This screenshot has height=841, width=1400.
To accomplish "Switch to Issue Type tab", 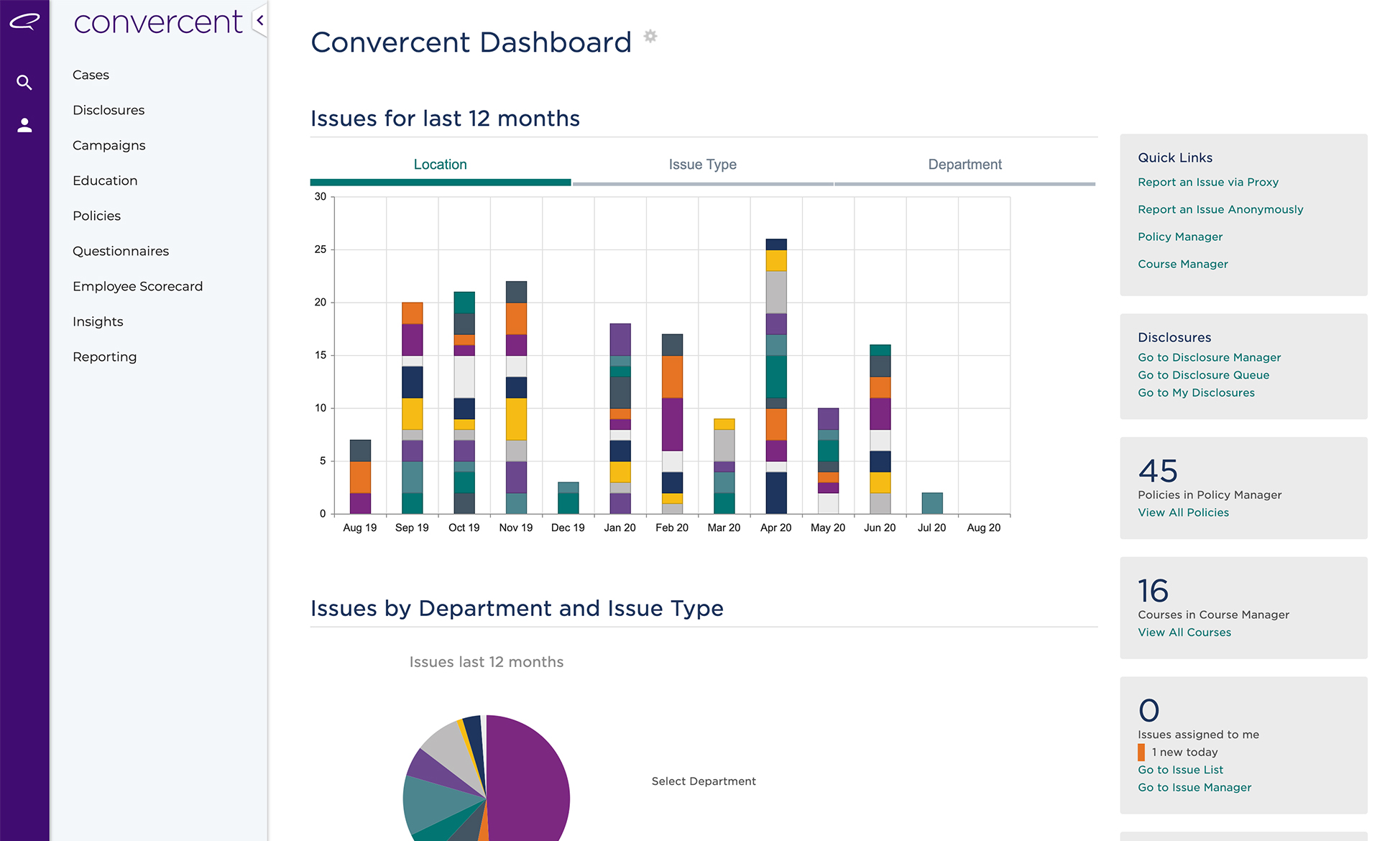I will [x=702, y=165].
